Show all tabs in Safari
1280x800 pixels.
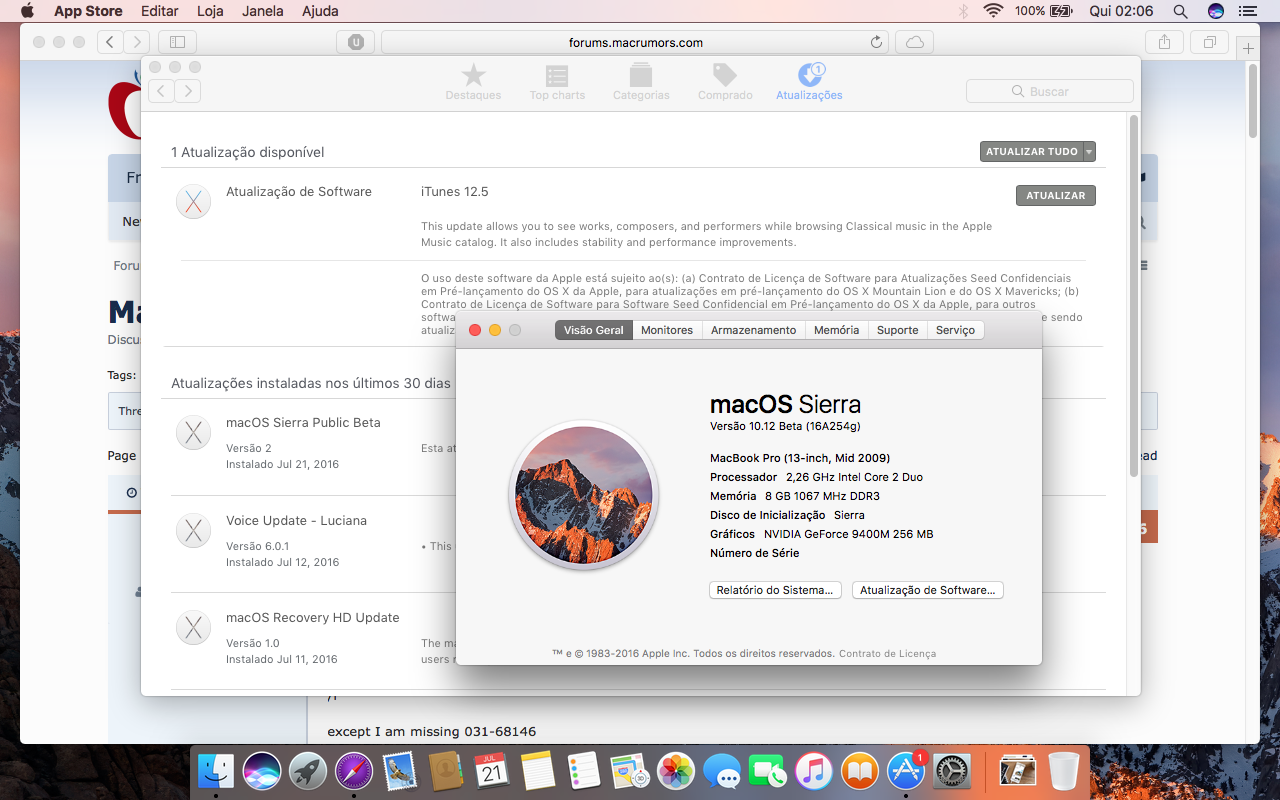pyautogui.click(x=1210, y=42)
